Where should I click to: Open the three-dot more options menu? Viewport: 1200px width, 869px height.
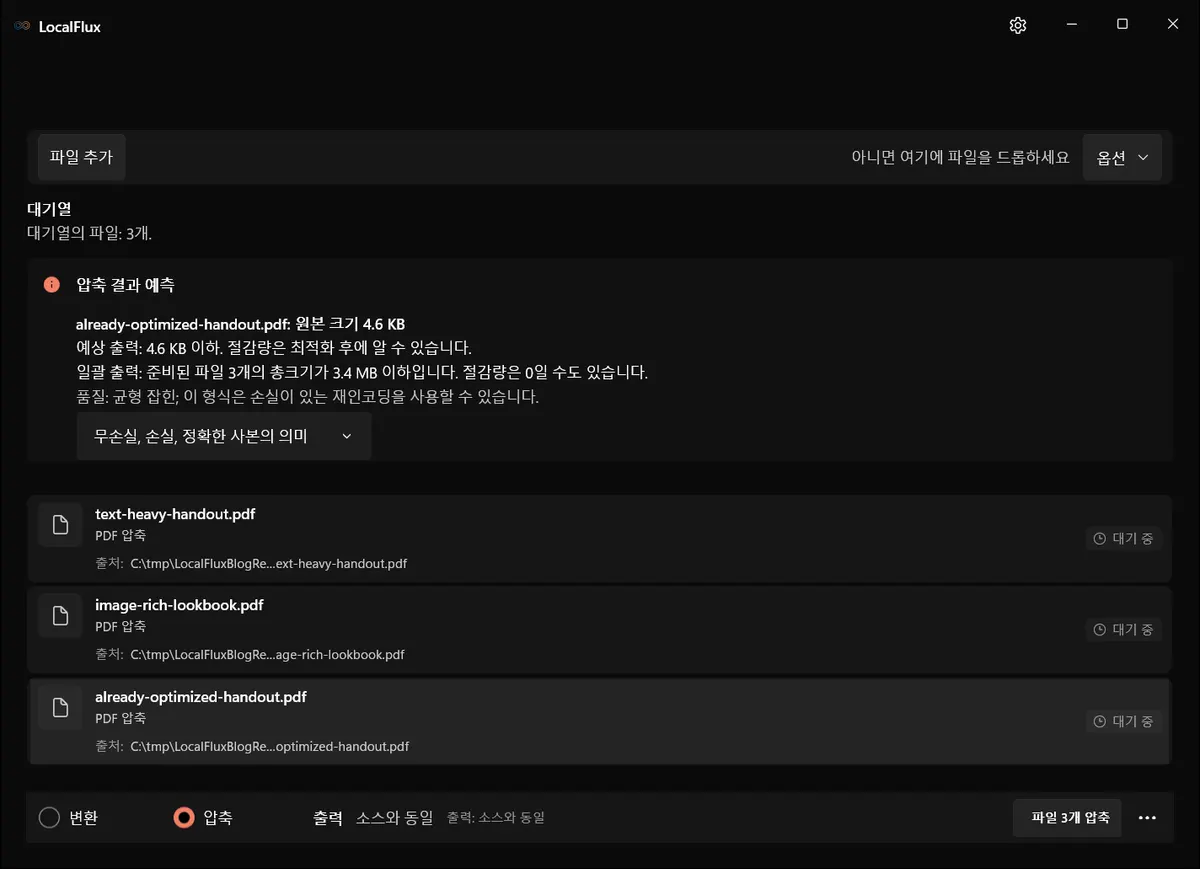[x=1147, y=818]
